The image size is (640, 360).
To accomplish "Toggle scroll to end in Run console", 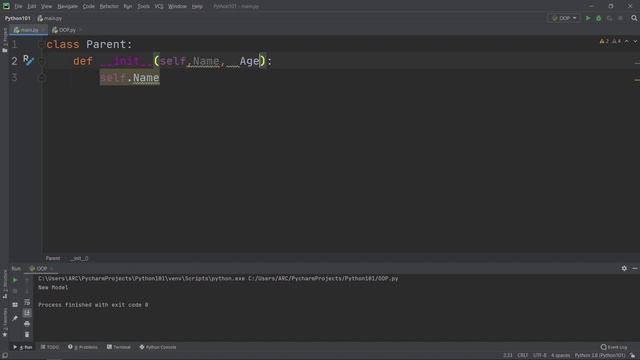I will coord(27,313).
